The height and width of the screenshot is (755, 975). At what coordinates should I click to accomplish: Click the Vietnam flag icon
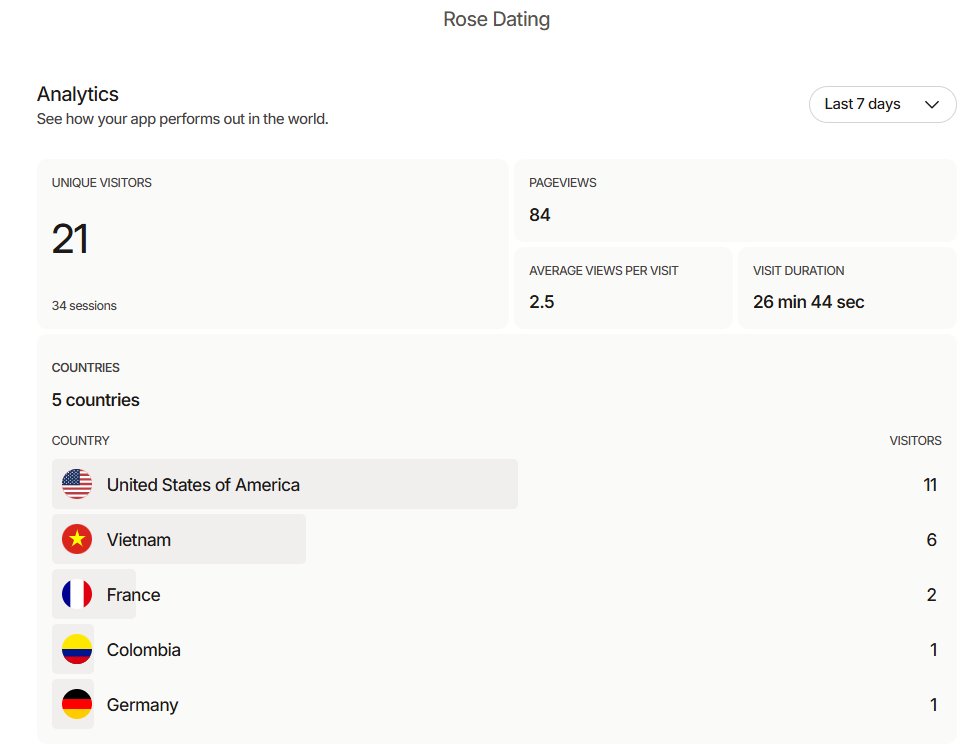(77, 539)
